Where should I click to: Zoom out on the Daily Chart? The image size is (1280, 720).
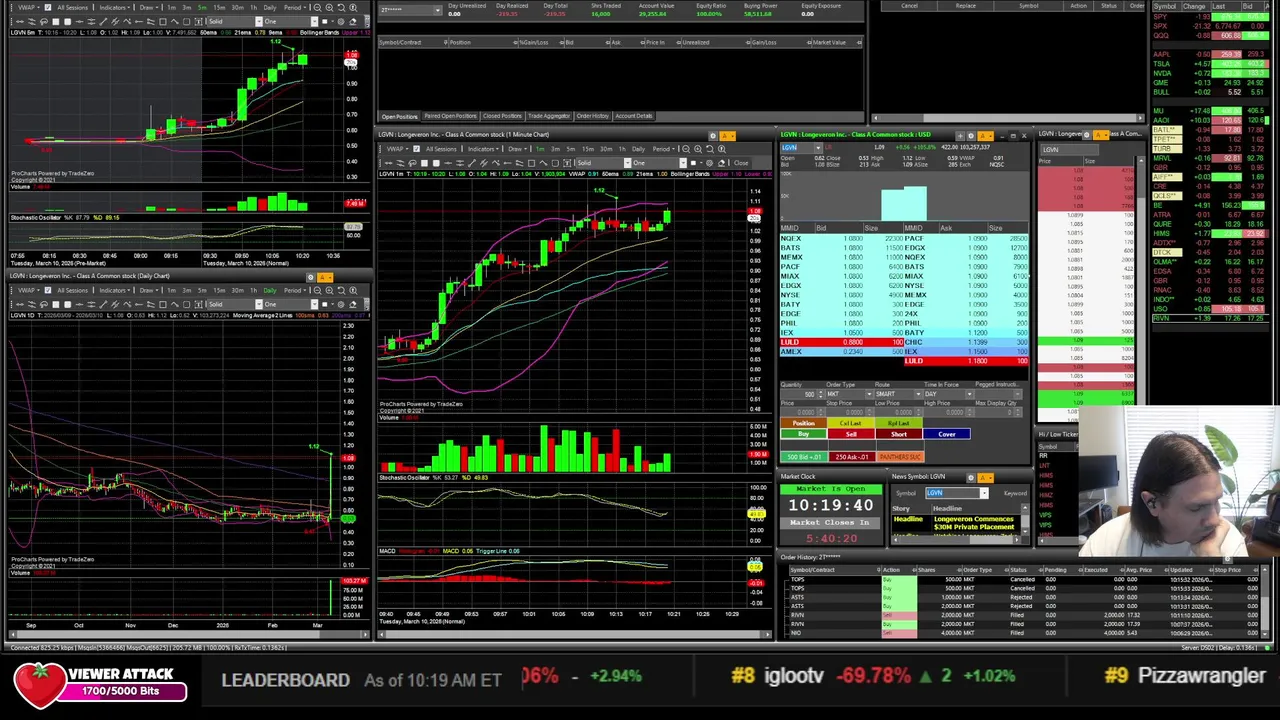[317, 290]
